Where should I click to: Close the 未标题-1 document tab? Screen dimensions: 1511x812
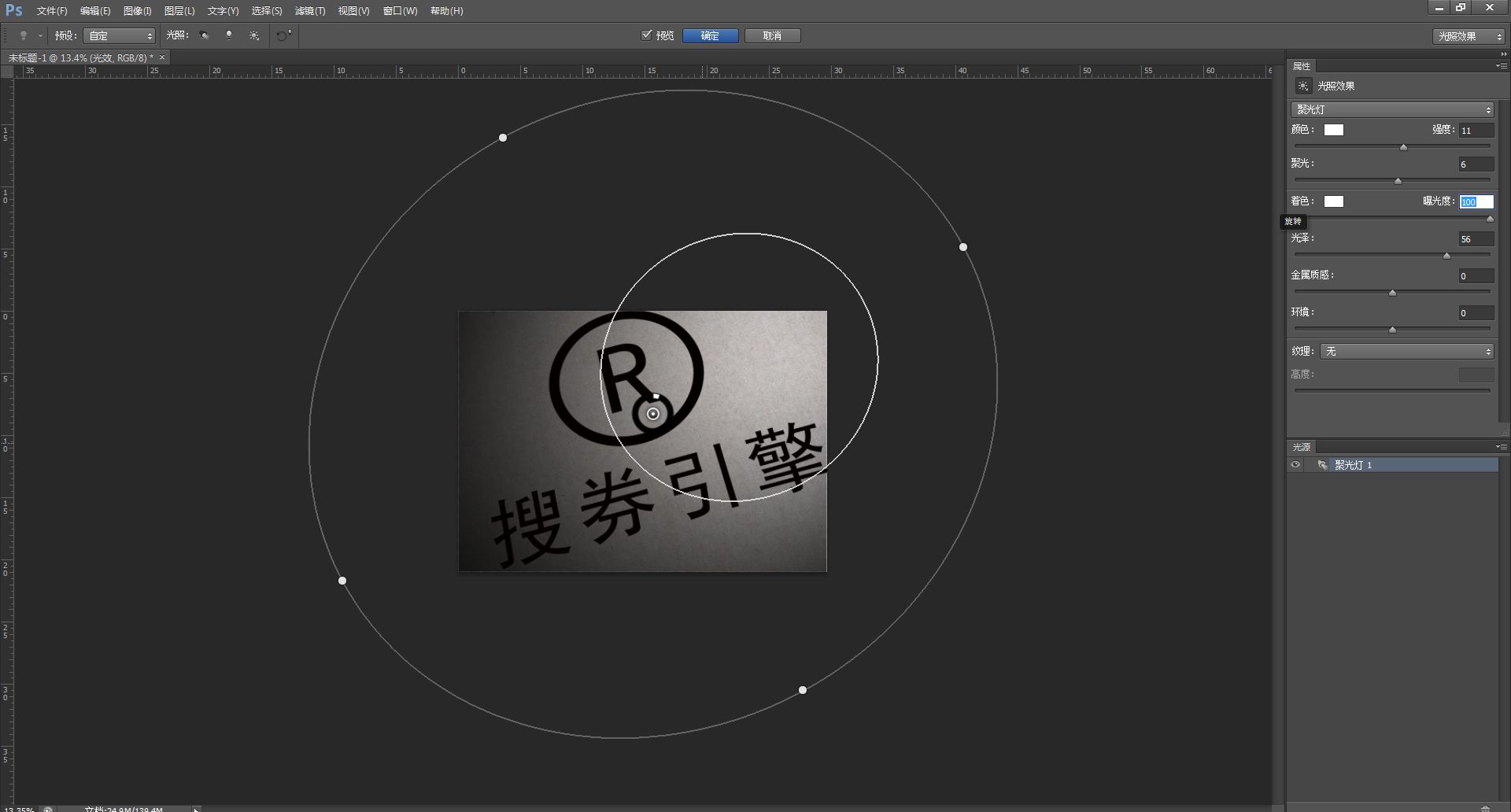point(162,57)
